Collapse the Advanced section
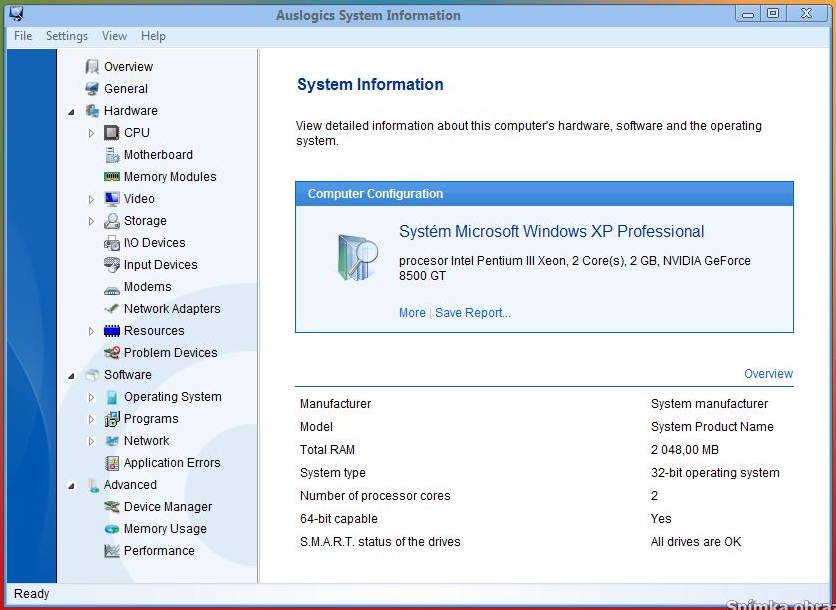The image size is (836, 610). coord(71,486)
